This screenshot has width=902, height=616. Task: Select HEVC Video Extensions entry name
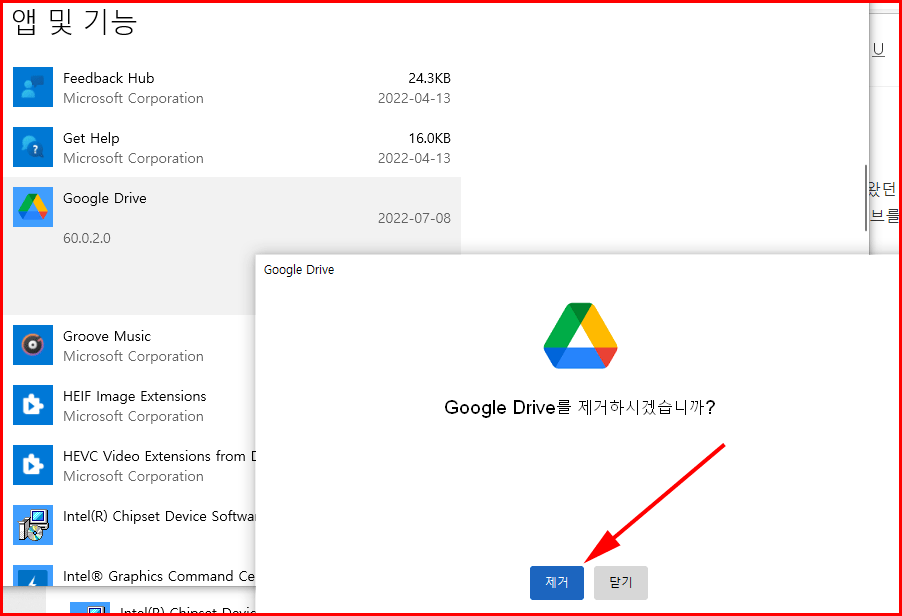(x=159, y=456)
